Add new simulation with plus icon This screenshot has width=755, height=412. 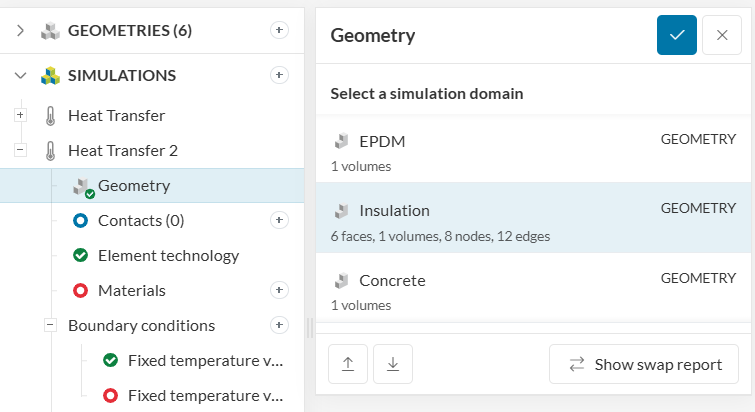pos(279,75)
